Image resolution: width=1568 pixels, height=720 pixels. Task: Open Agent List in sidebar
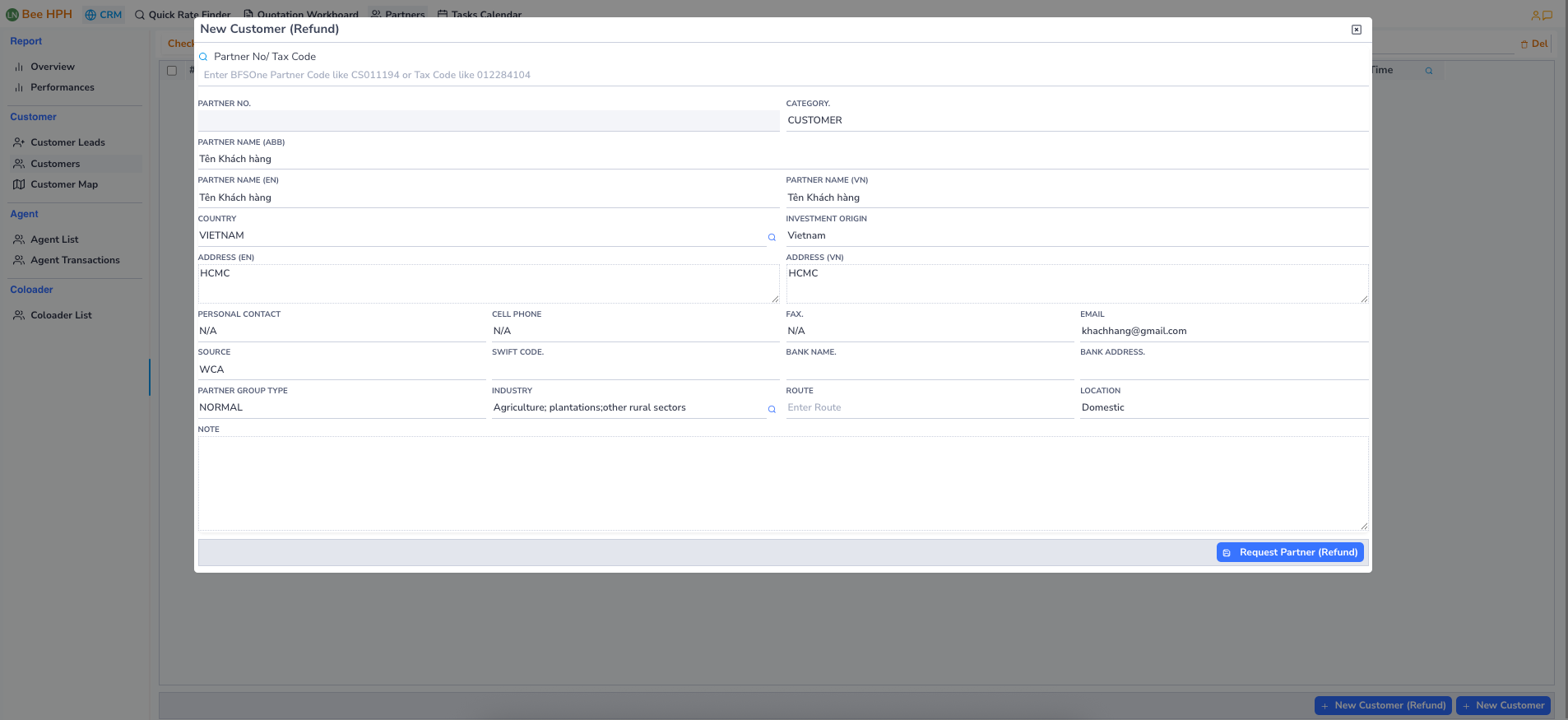click(54, 239)
